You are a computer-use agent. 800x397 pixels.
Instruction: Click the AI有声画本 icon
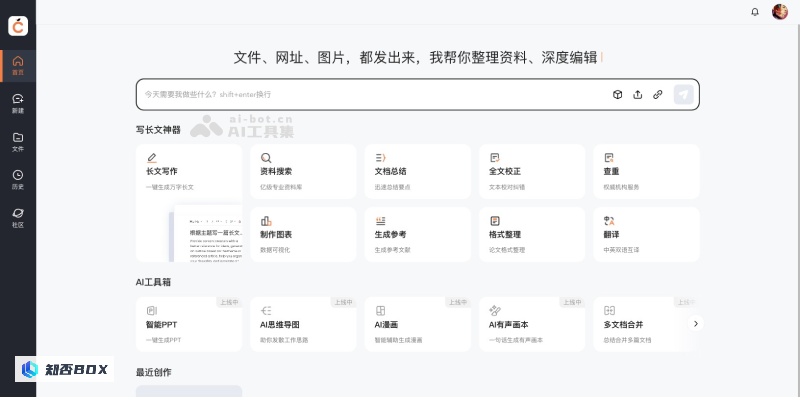(494, 311)
